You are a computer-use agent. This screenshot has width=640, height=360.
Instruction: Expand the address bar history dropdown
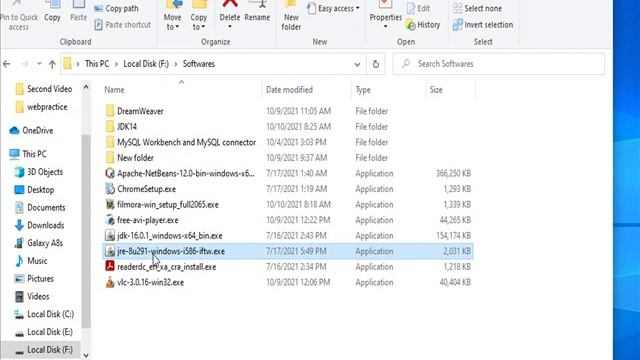357,64
